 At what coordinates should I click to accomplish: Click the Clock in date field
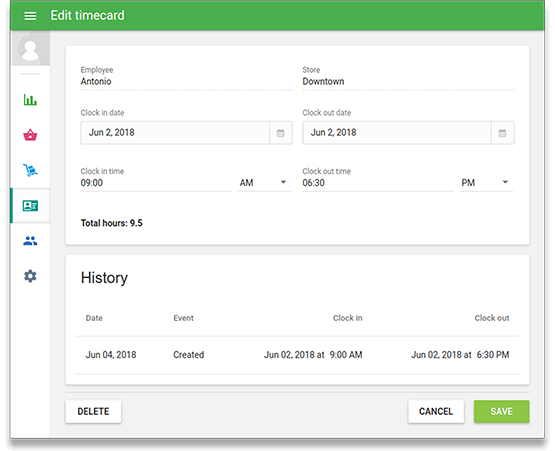(175, 133)
